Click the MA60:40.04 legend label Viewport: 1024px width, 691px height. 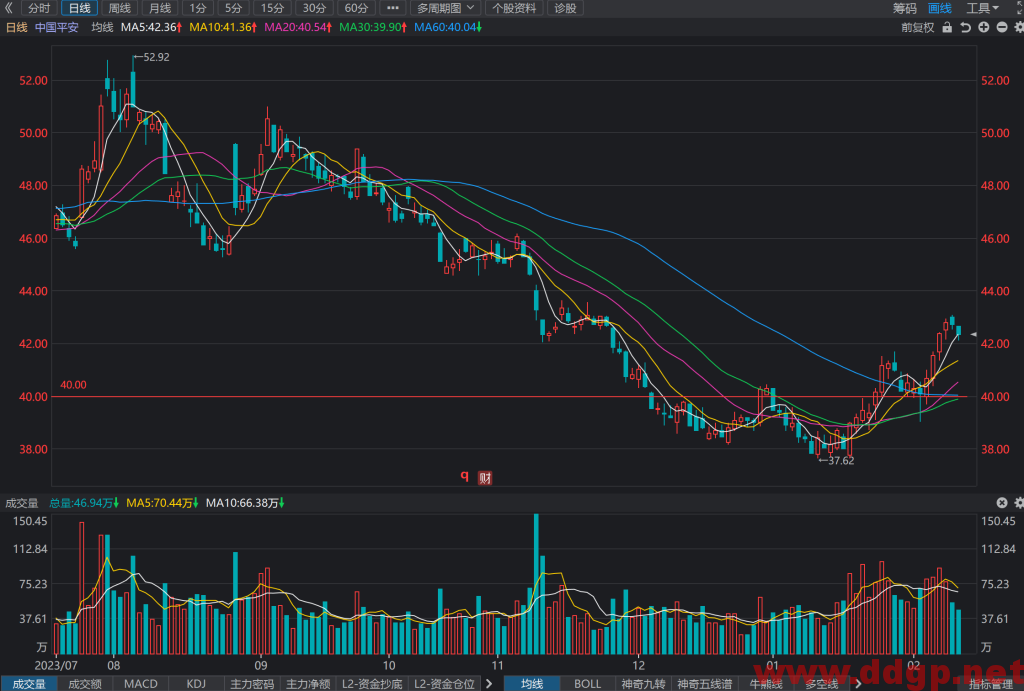click(x=448, y=27)
